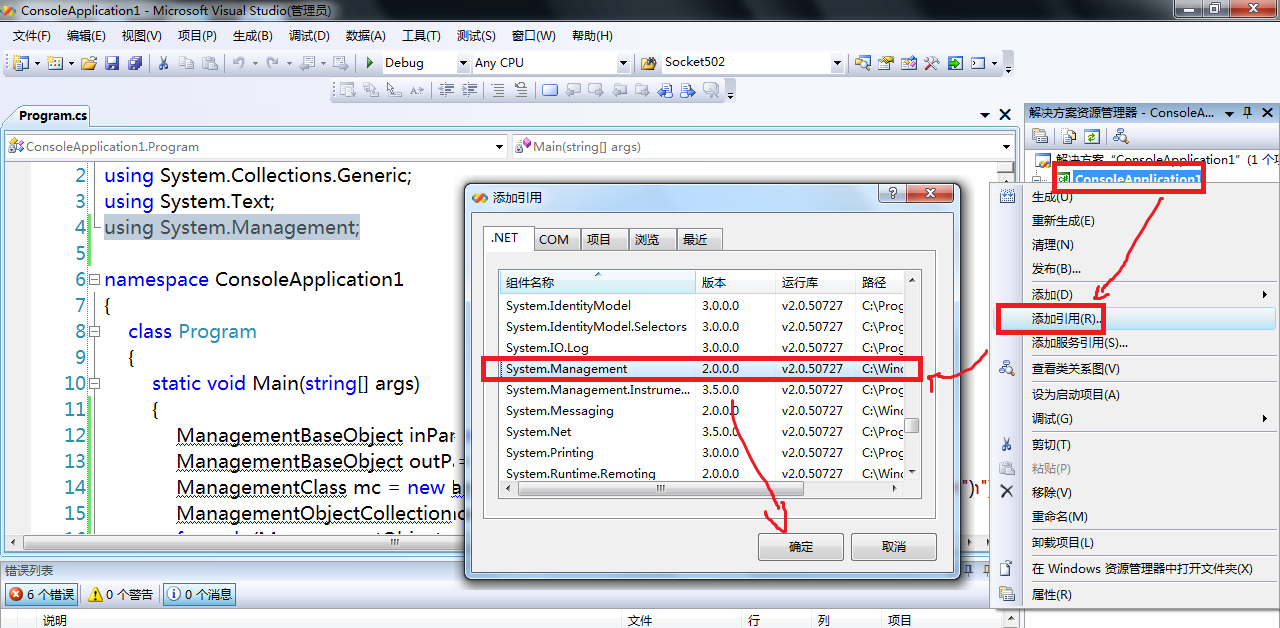Click the 取消 button in dialog

click(x=893, y=547)
